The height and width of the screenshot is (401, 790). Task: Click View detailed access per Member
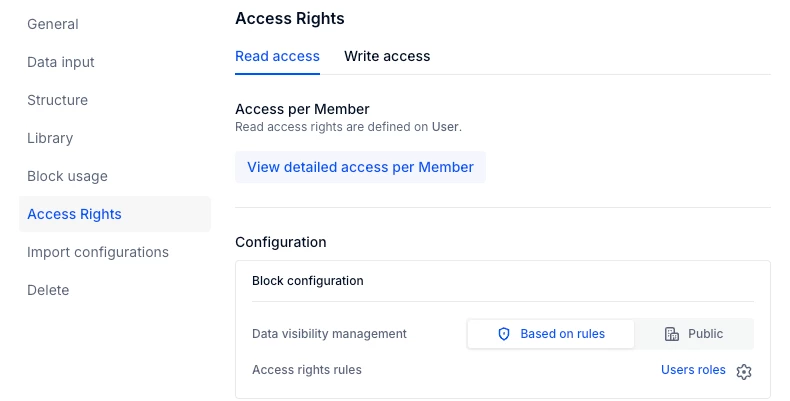tap(360, 167)
